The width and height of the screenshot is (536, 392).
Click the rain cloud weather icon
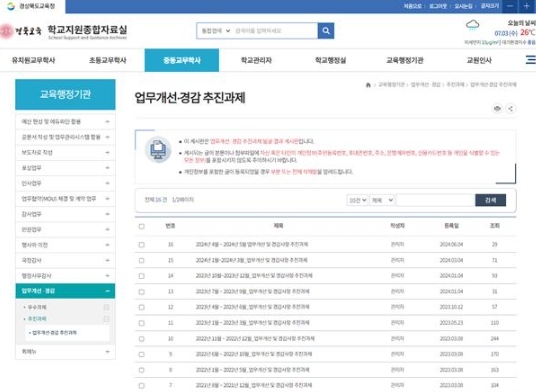tap(472, 26)
